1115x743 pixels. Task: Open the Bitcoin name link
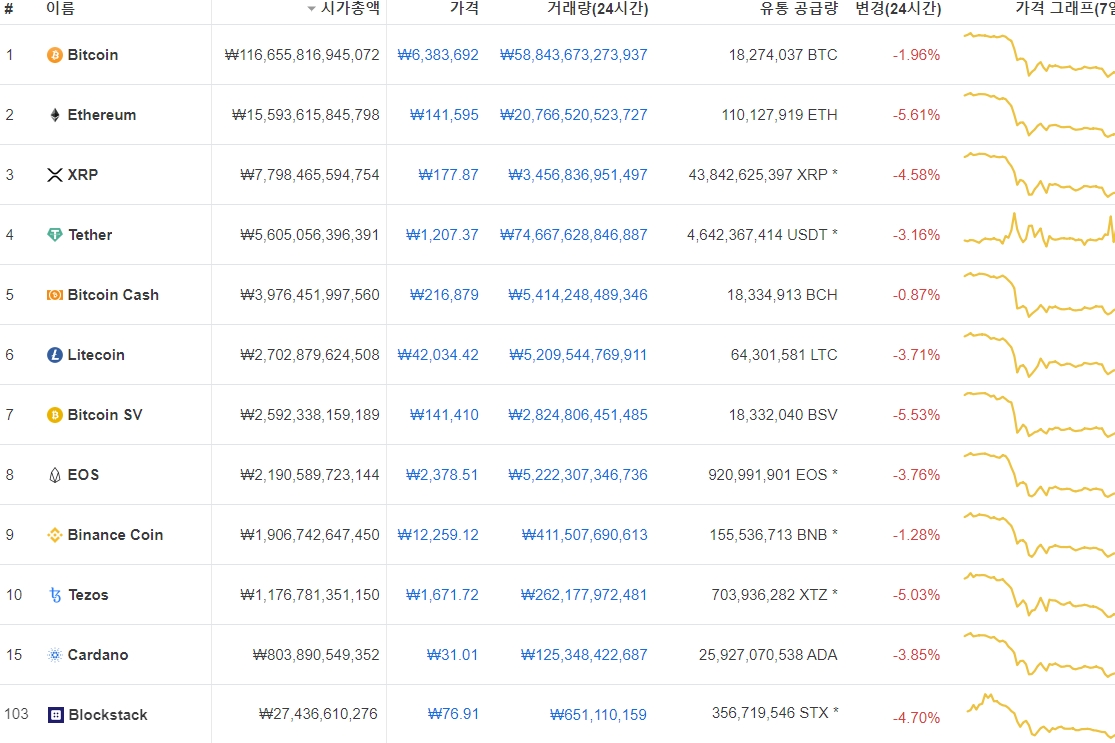coord(92,55)
